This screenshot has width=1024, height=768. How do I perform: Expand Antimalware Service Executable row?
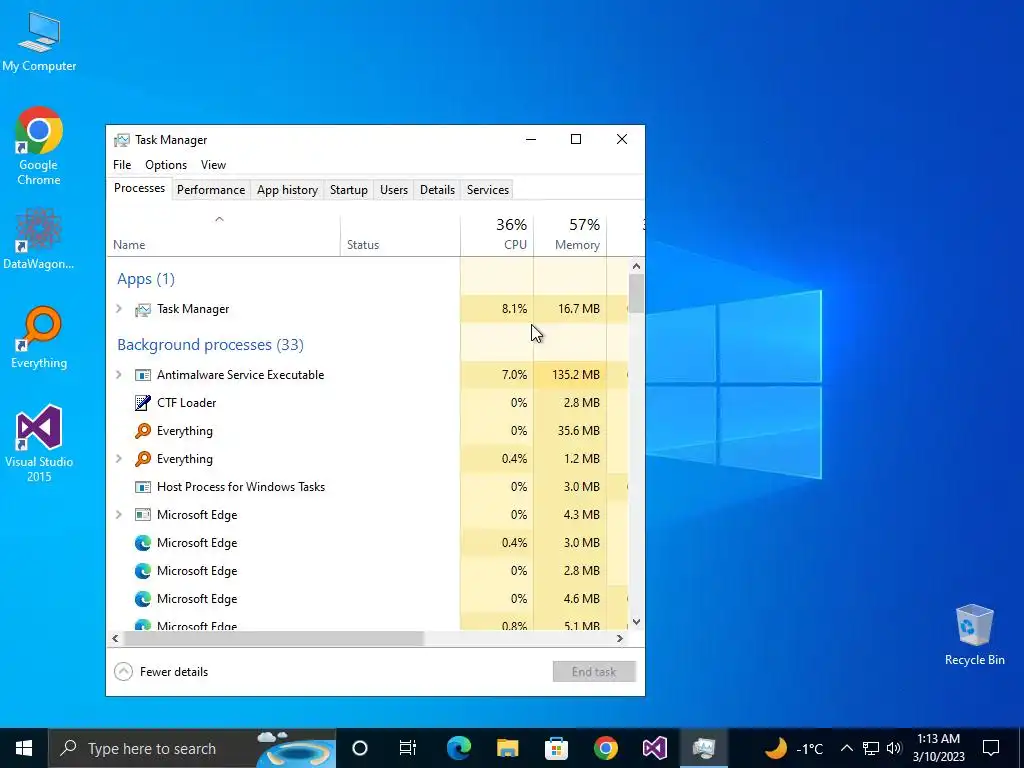[x=119, y=375]
